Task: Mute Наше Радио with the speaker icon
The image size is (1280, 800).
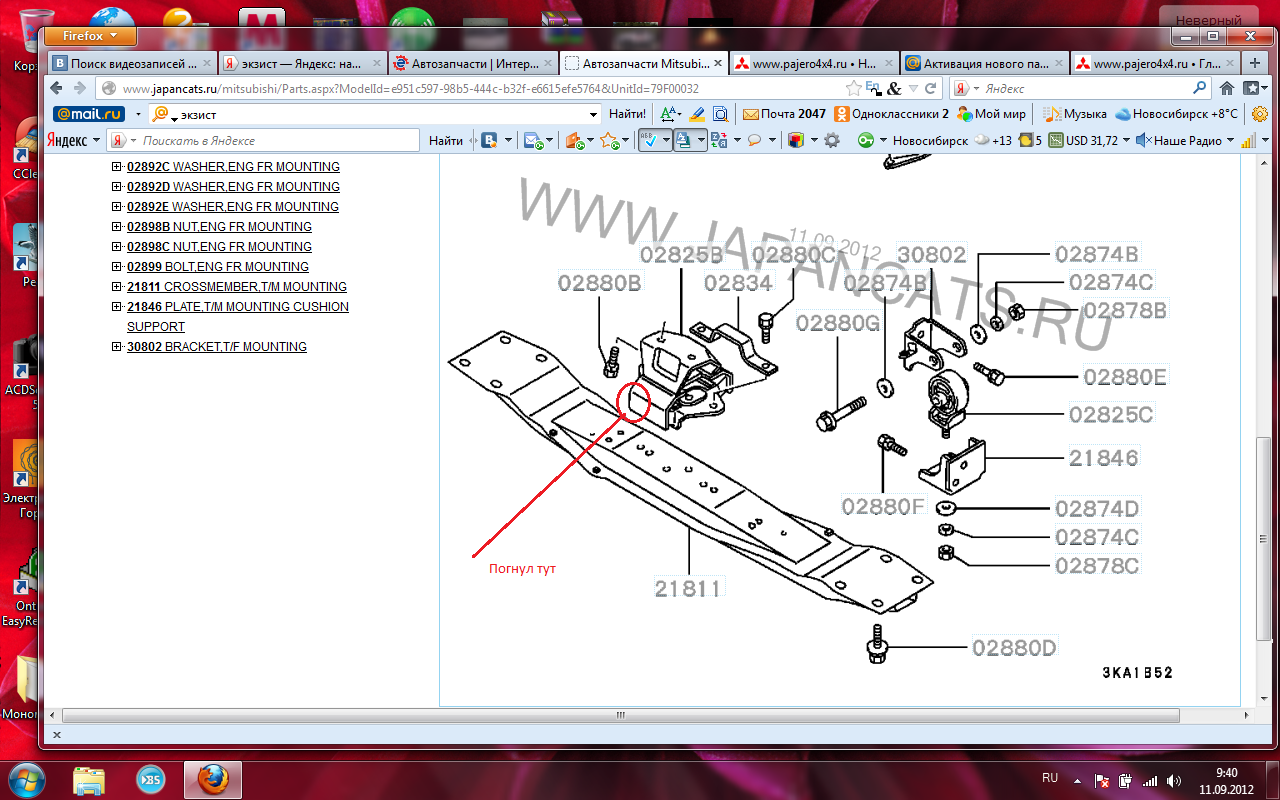Action: pyautogui.click(x=1143, y=141)
